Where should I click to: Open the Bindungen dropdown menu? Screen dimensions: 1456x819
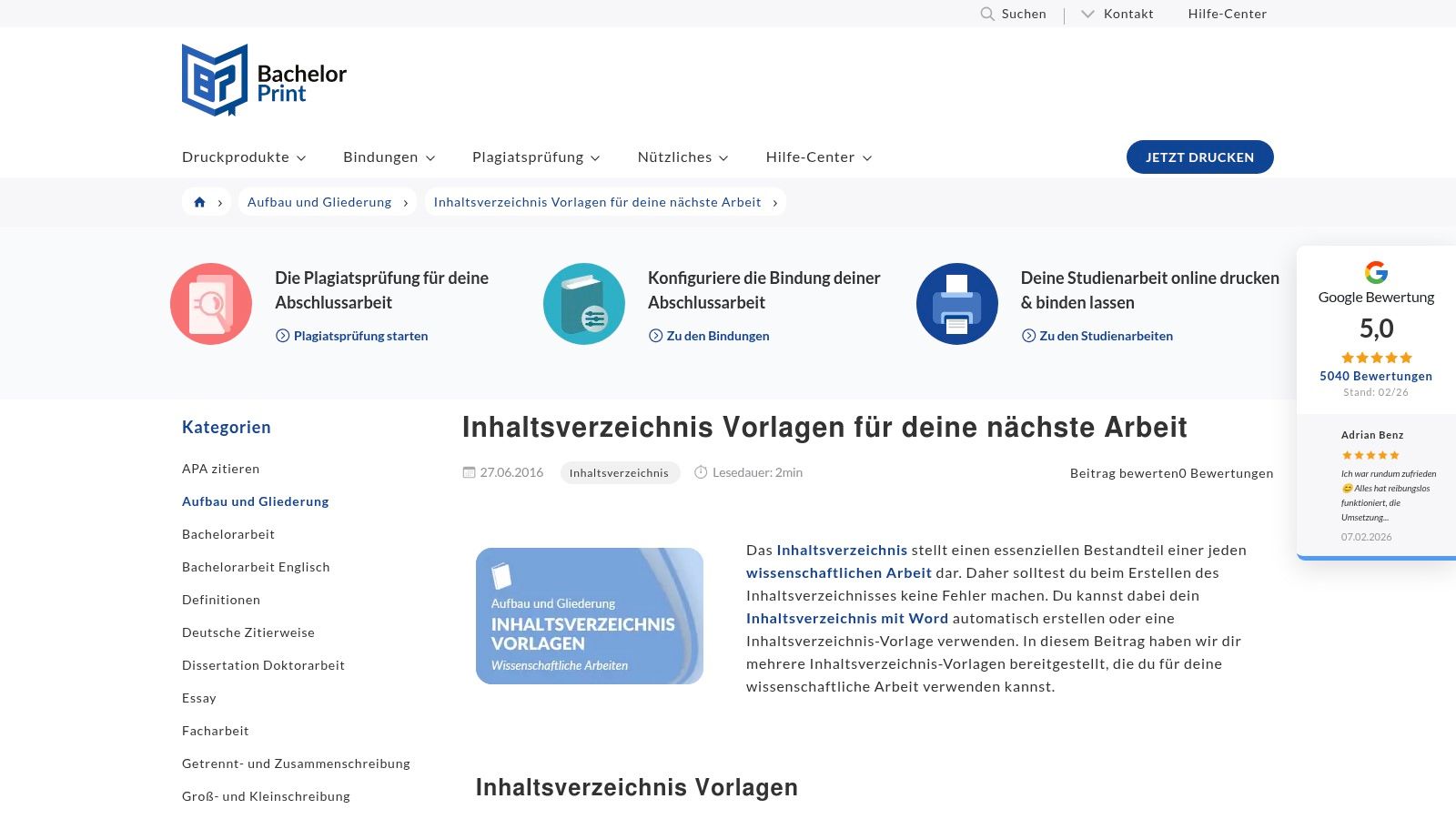click(x=389, y=157)
